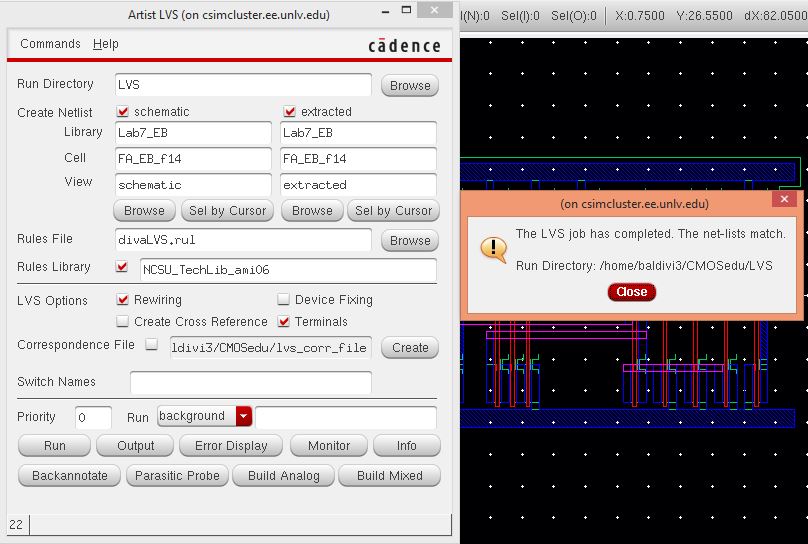The image size is (808, 544).
Task: Enable the Device Fixing option
Action: pos(284,299)
